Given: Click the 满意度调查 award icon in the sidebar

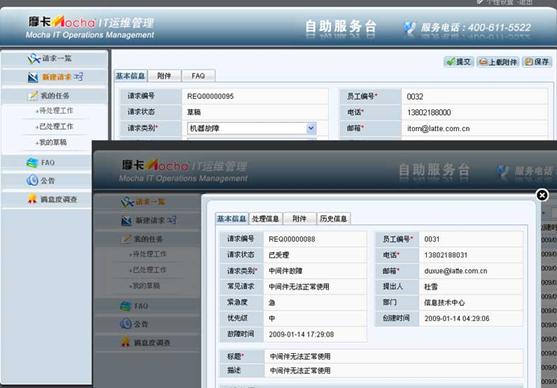Looking at the screenshot, I should [32, 199].
